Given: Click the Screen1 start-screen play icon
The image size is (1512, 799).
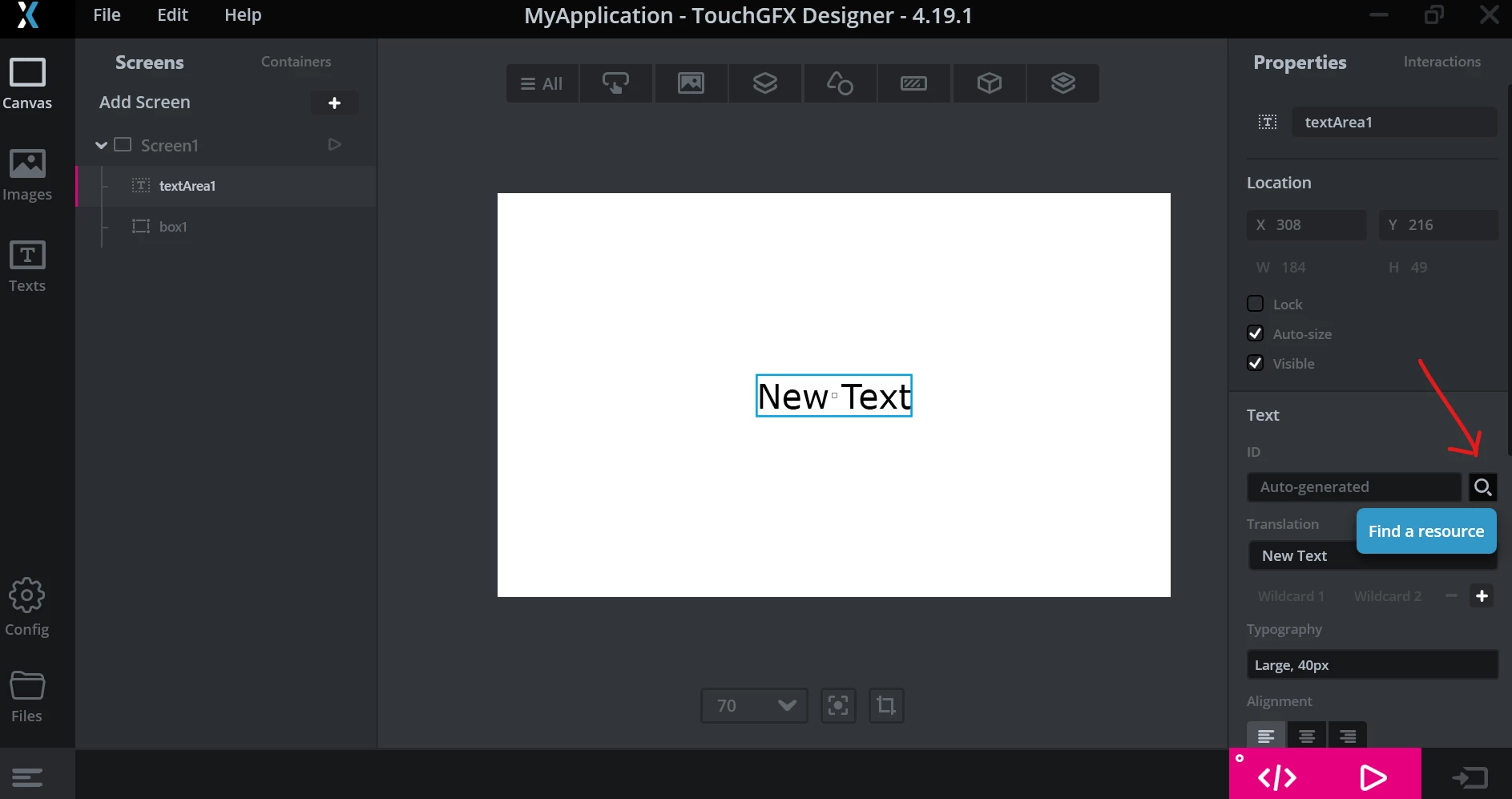Looking at the screenshot, I should coord(335,144).
